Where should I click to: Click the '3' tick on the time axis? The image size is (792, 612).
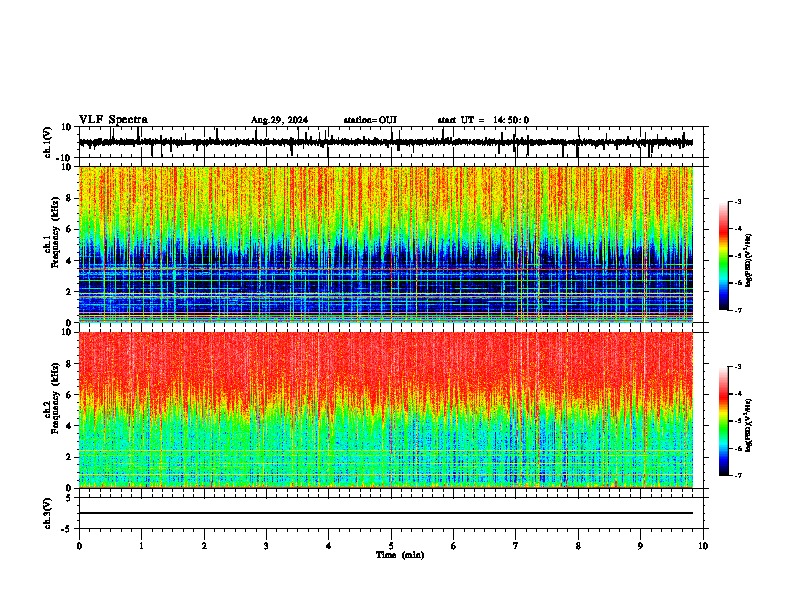click(x=266, y=546)
